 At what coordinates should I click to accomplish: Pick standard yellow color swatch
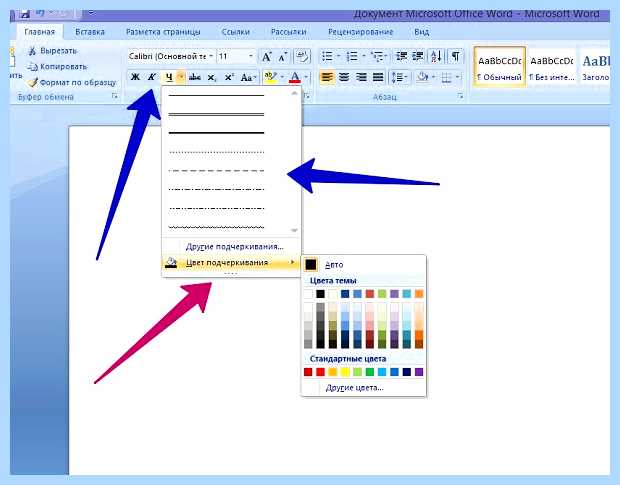(x=345, y=372)
